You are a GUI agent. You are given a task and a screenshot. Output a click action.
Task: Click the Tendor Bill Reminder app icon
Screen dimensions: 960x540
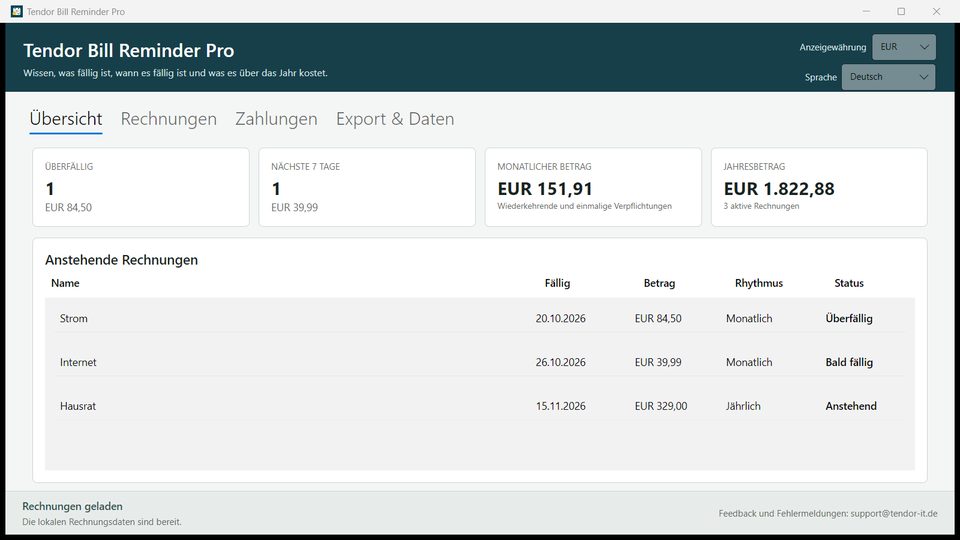click(x=17, y=12)
